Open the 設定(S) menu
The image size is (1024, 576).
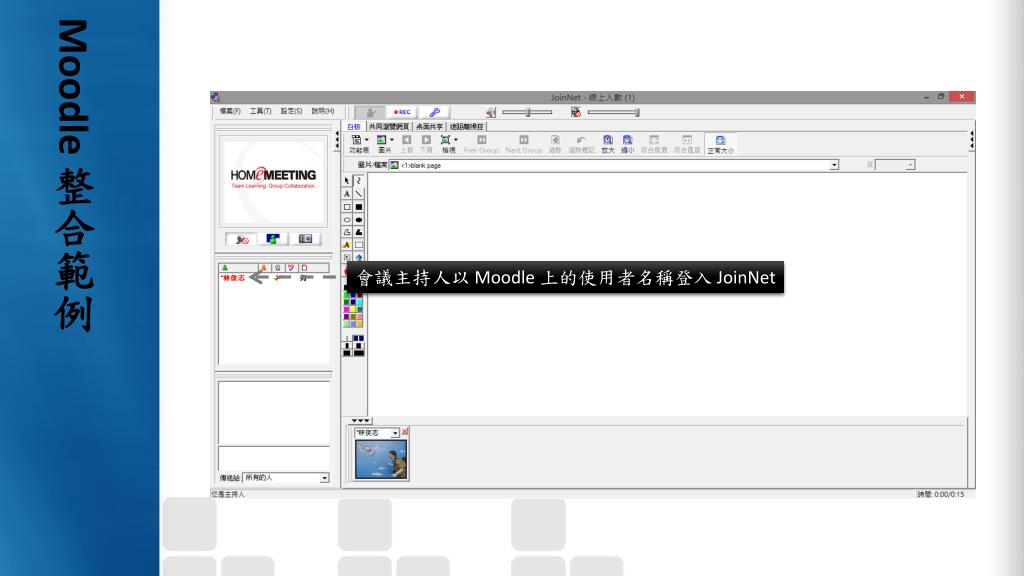(x=291, y=111)
